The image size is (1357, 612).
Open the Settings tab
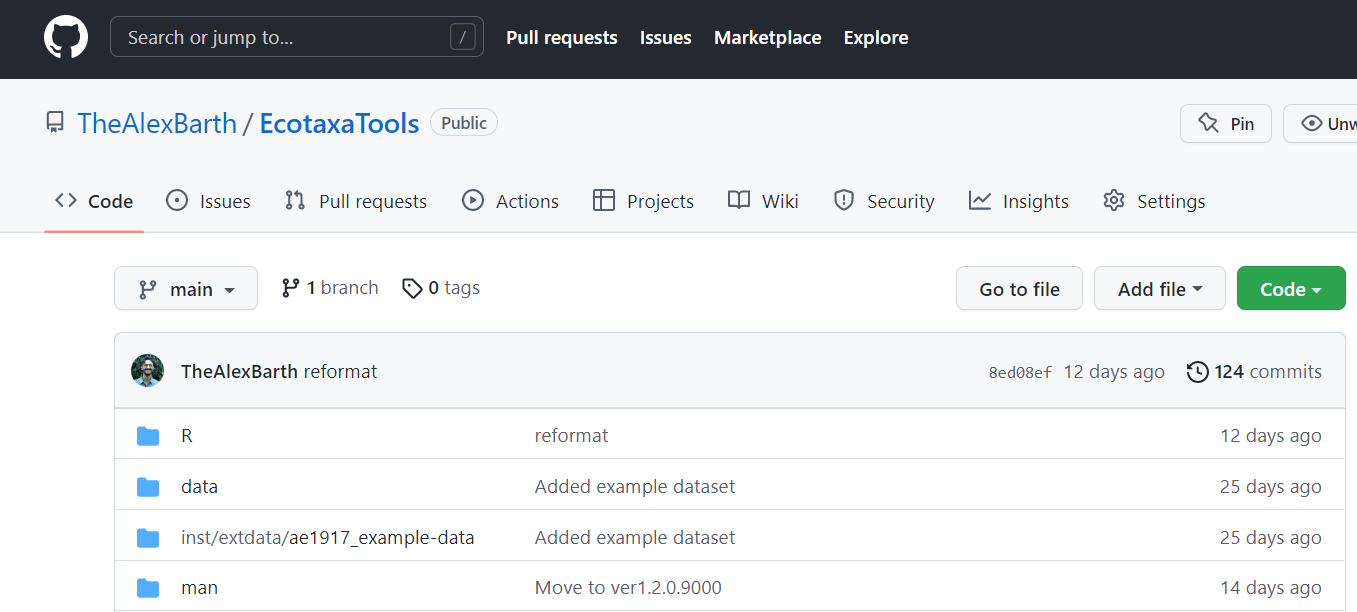pyautogui.click(x=1153, y=201)
